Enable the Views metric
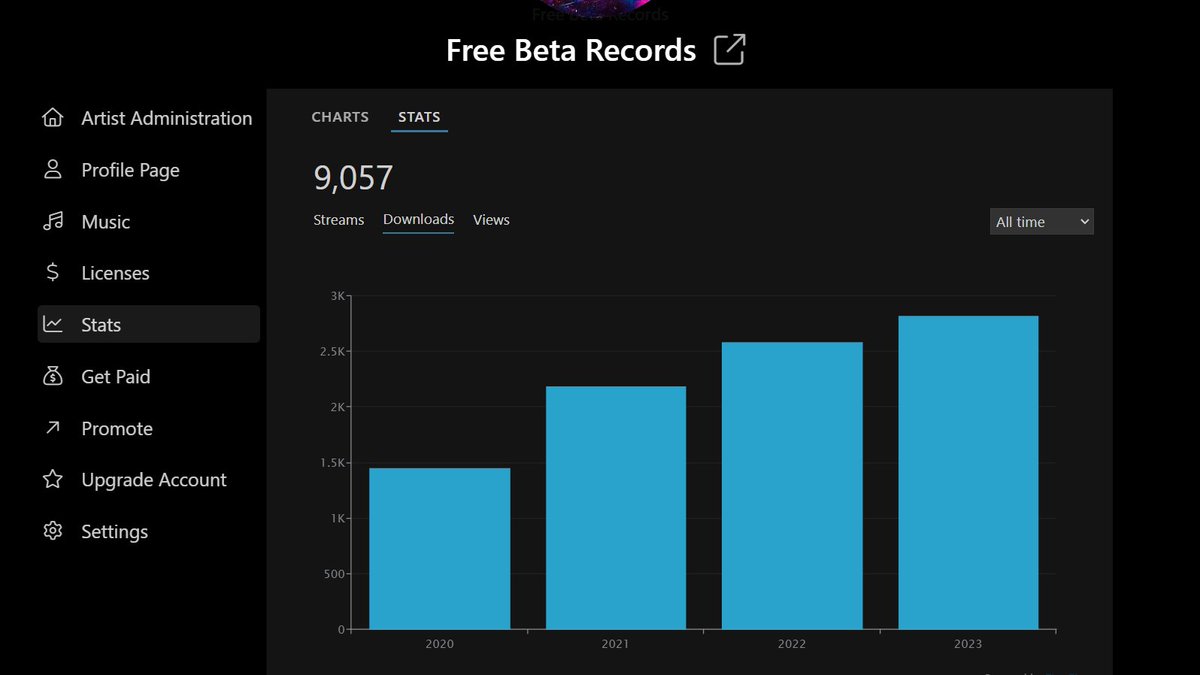Screen dimensions: 1200x675 (491, 220)
